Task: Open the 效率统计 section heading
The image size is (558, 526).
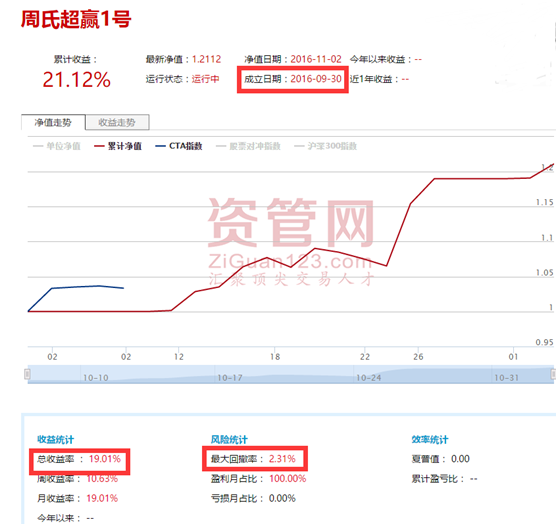Action: [x=430, y=440]
